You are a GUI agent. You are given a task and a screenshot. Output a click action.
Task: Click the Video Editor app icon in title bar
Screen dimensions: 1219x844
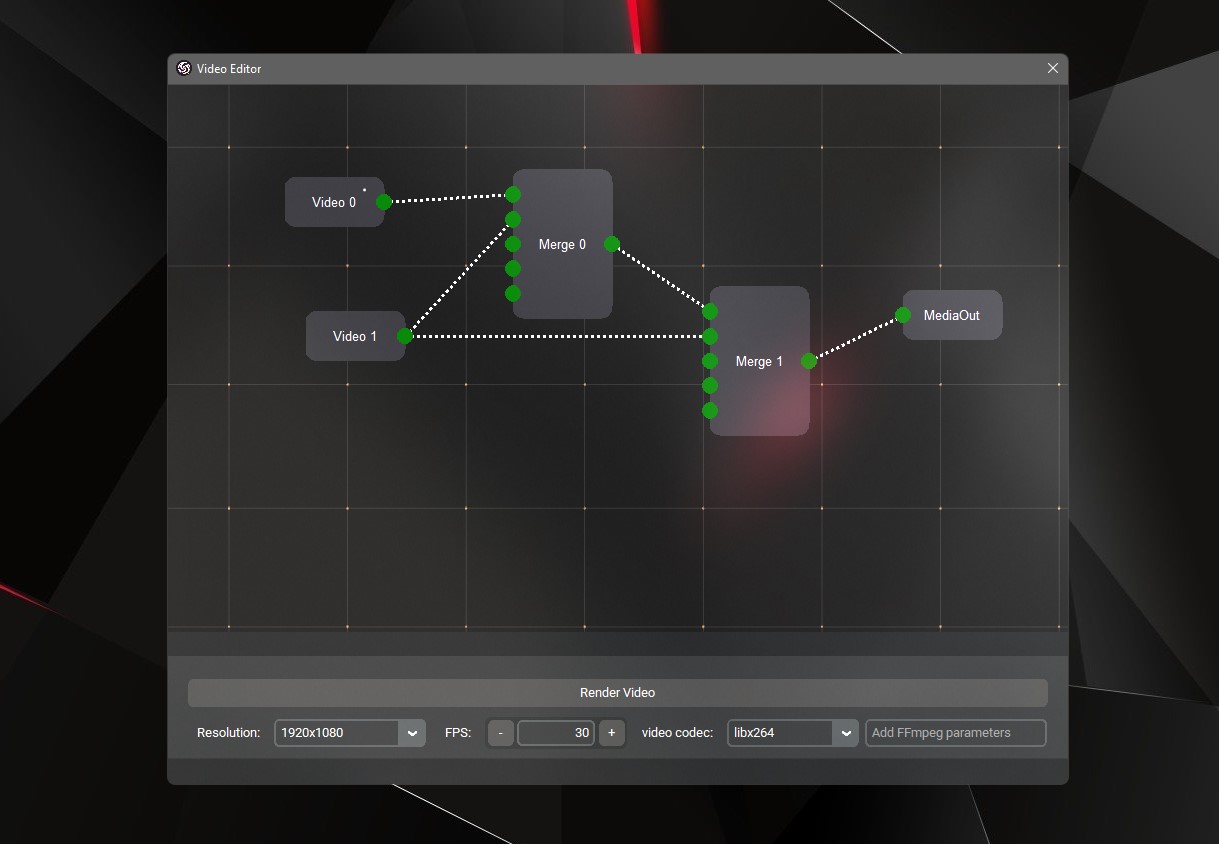184,68
